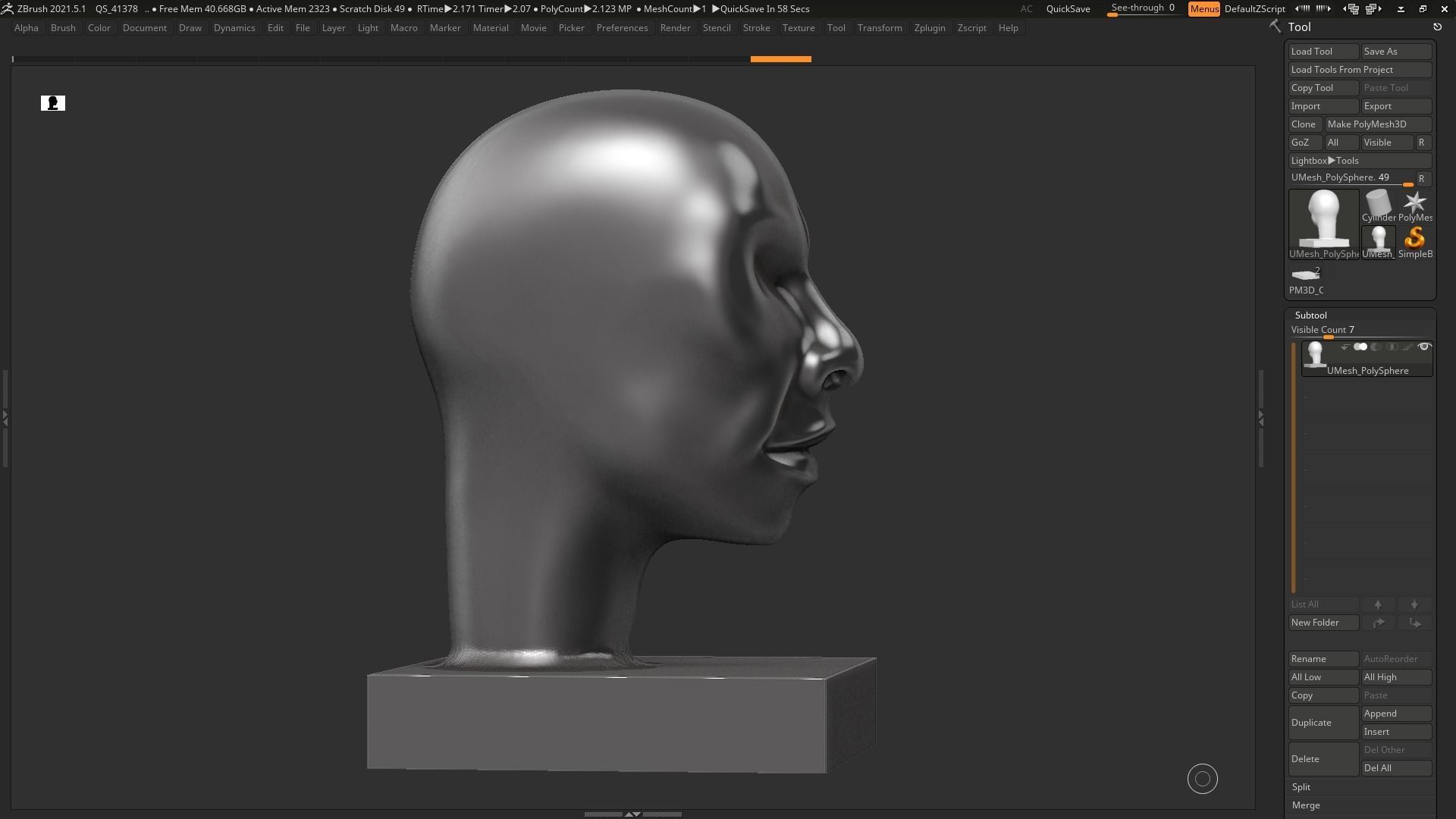The width and height of the screenshot is (1456, 819).
Task: Select the PolyMesh star tool icon
Action: pos(1414,206)
